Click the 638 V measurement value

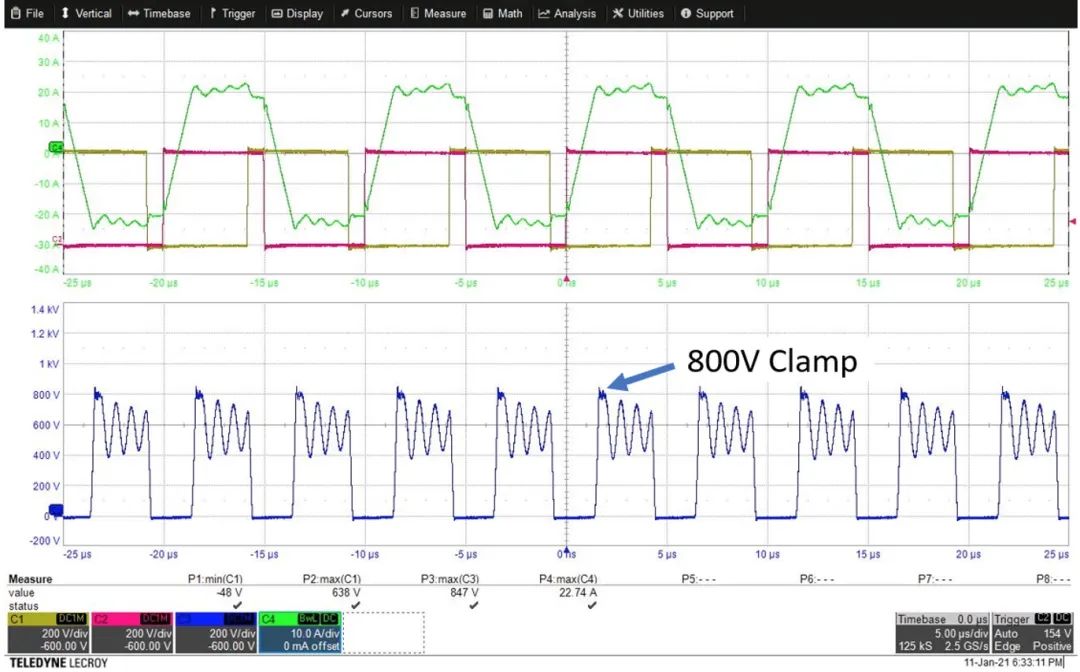[346, 592]
